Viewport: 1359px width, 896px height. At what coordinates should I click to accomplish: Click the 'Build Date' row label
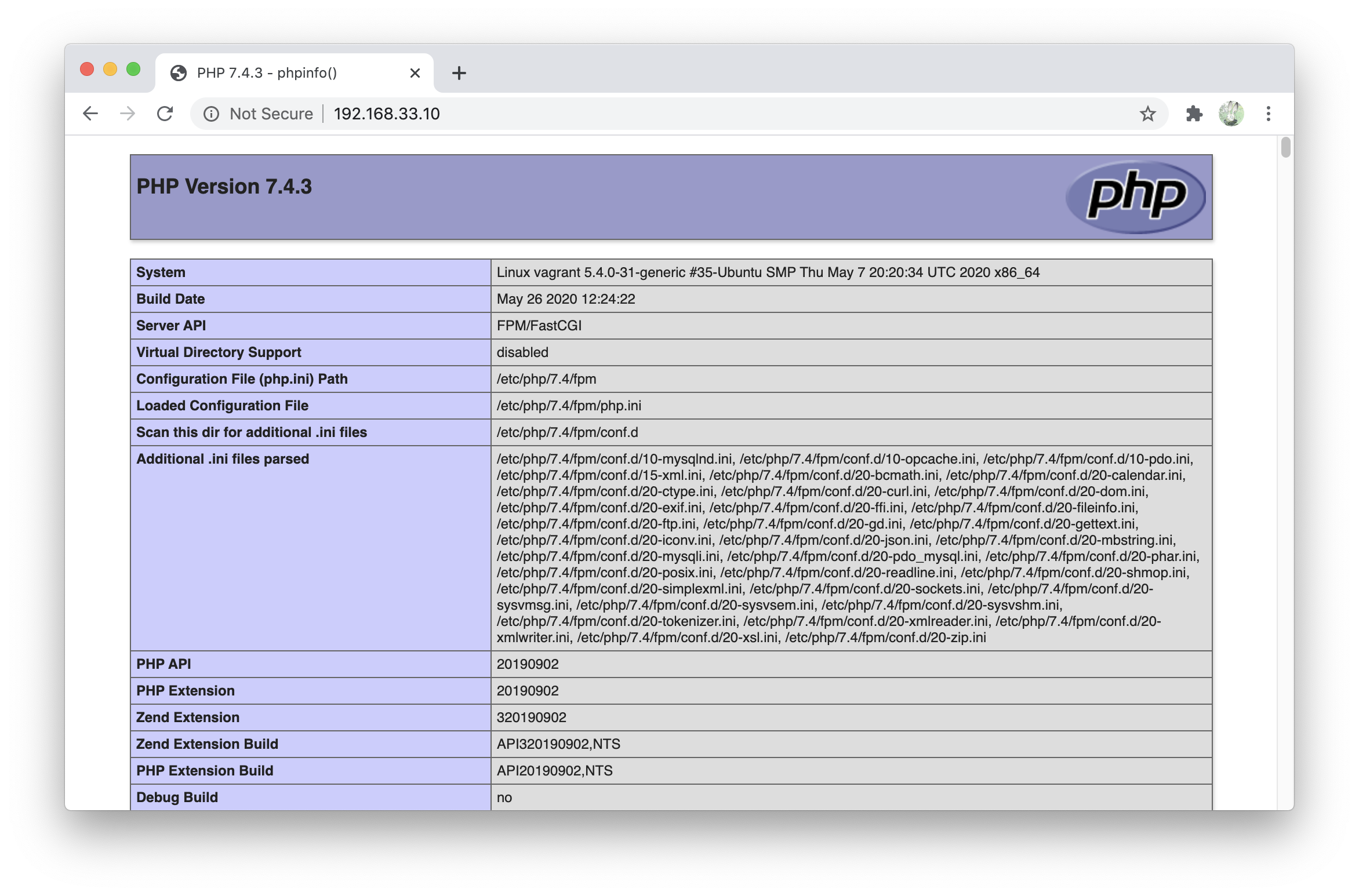[170, 299]
